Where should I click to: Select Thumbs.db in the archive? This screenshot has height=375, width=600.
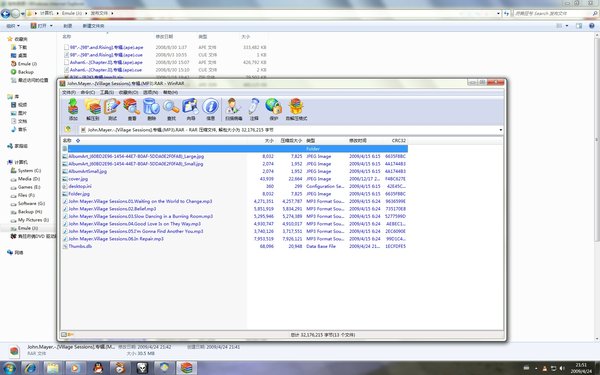[x=80, y=246]
